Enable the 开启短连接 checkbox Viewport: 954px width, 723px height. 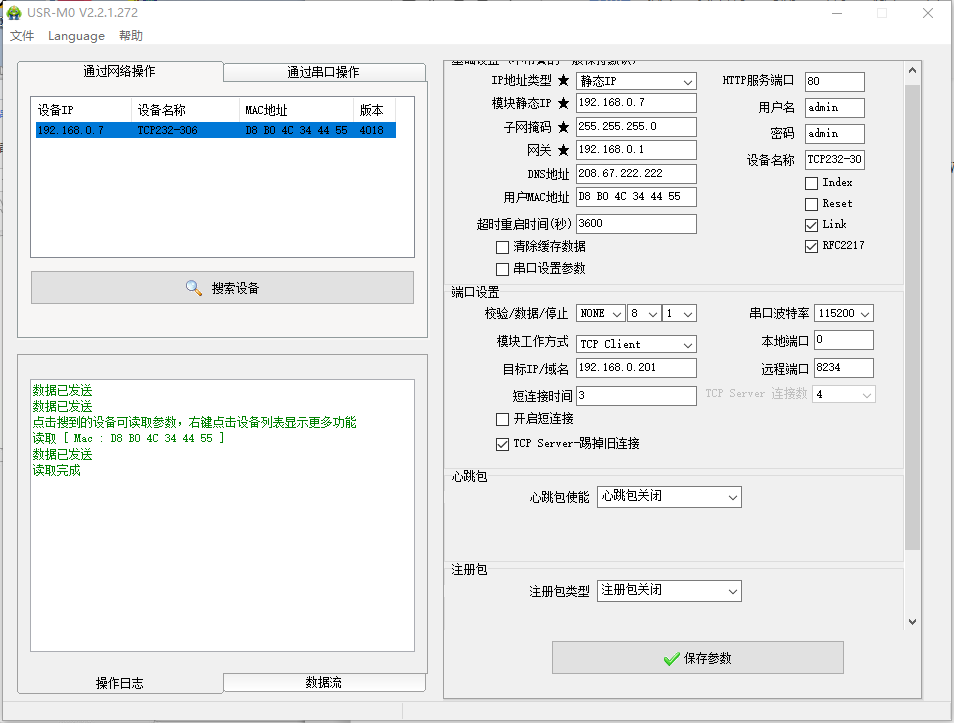tap(503, 419)
